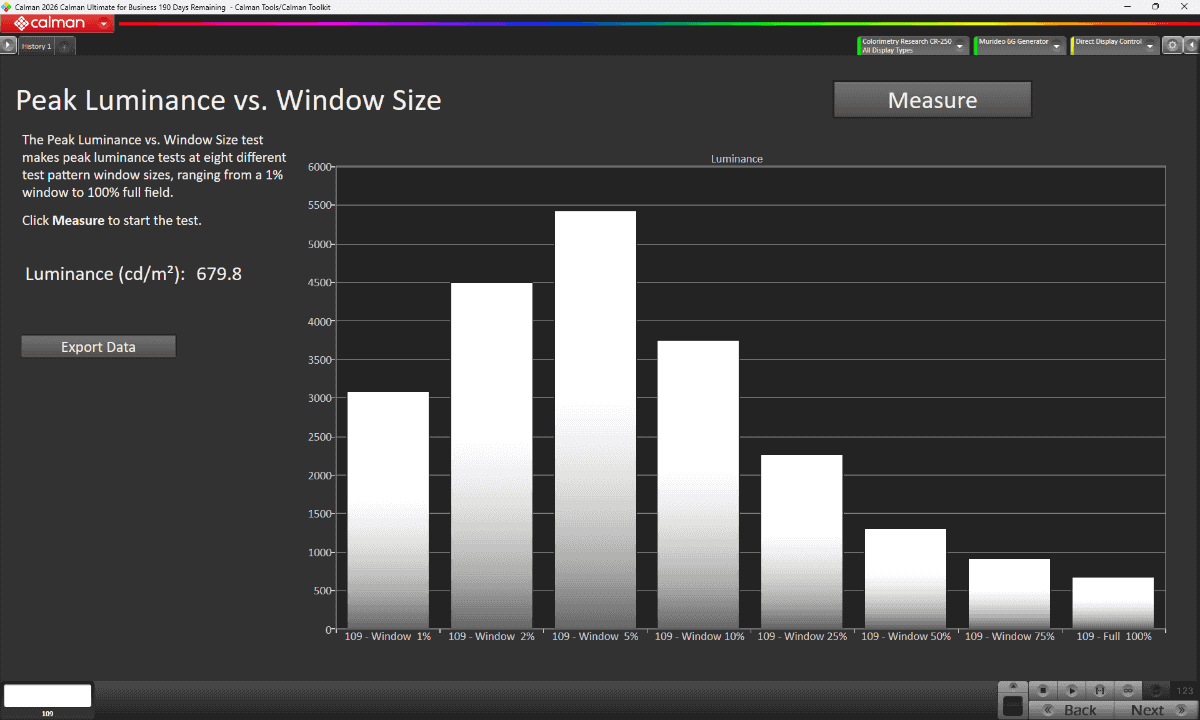Click the expand arrow left of History 1
The height and width of the screenshot is (720, 1200).
(x=9, y=45)
